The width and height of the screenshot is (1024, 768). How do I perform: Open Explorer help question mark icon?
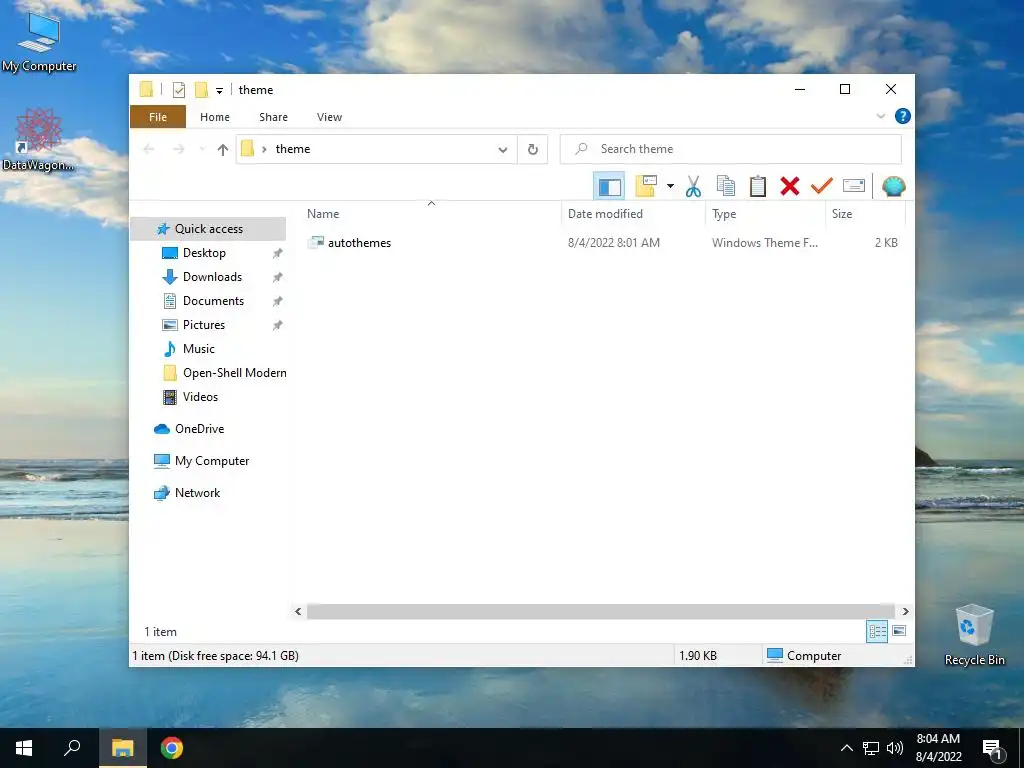pos(903,116)
